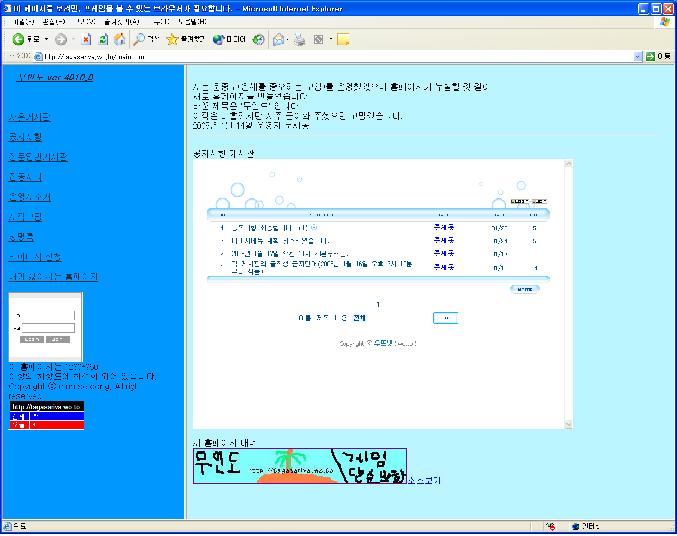Click the Back arrow in browser toolbar
Image resolution: width=677 pixels, height=536 pixels.
[x=19, y=39]
